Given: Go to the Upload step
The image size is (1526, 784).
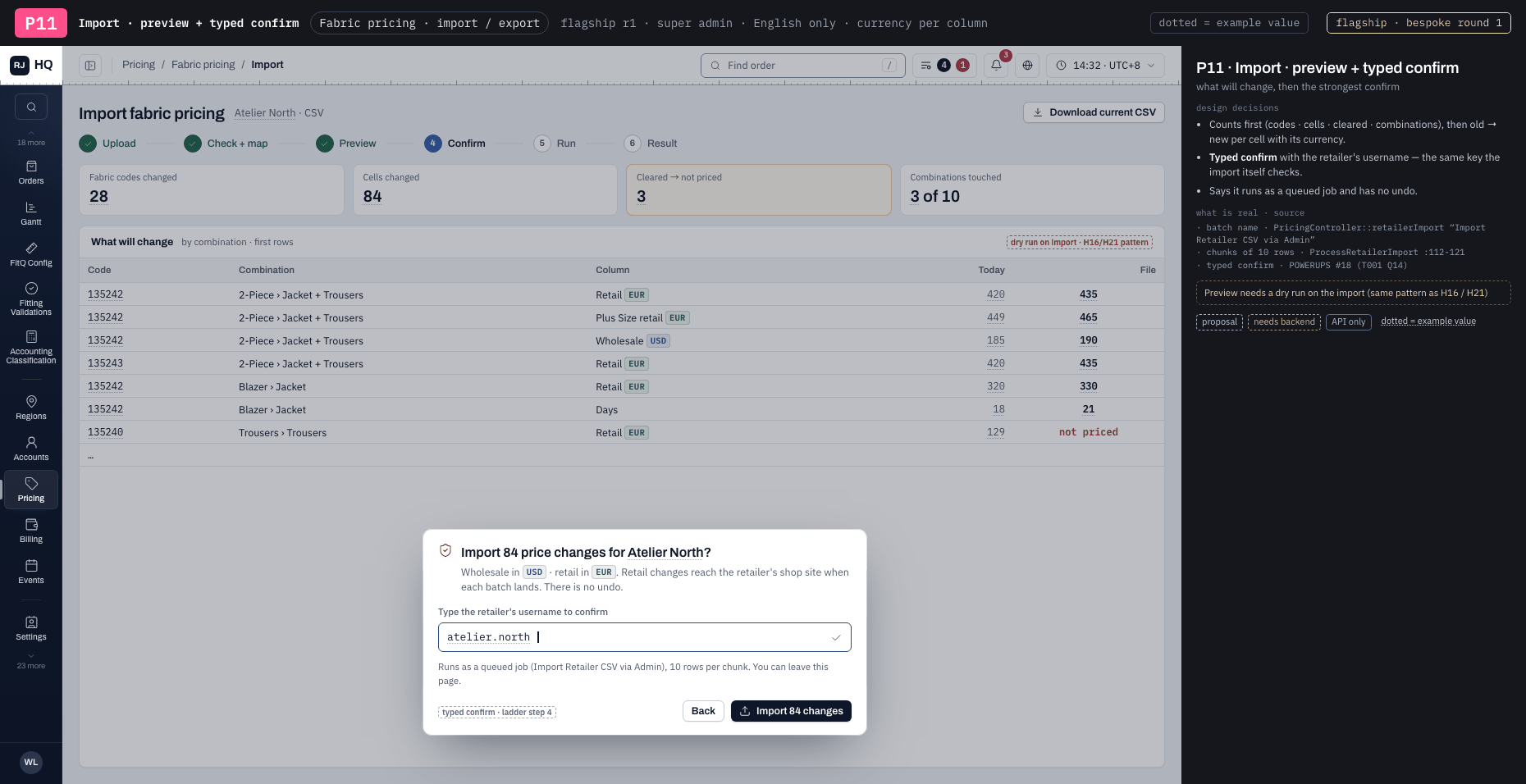Looking at the screenshot, I should 107,144.
